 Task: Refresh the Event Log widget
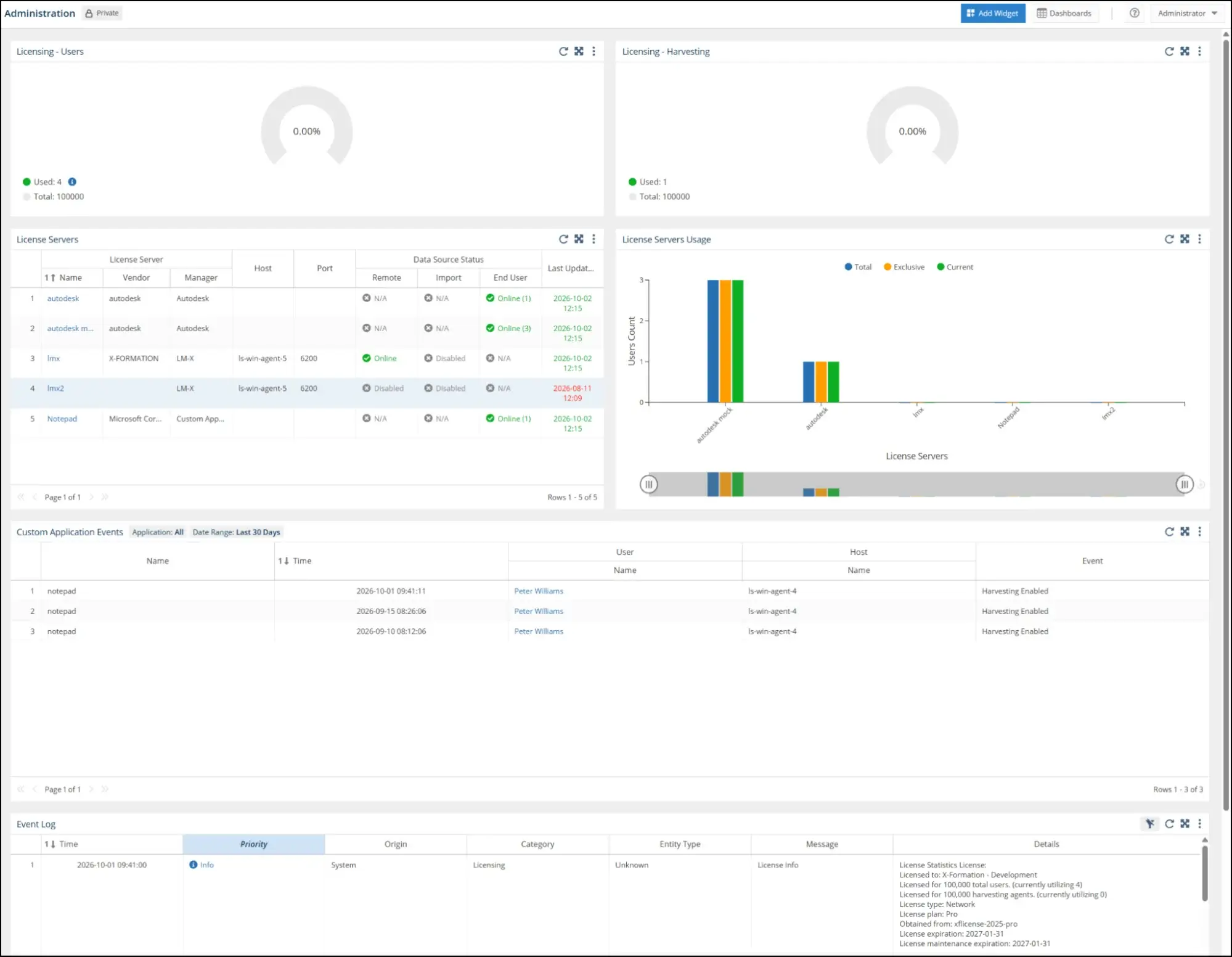click(1169, 823)
